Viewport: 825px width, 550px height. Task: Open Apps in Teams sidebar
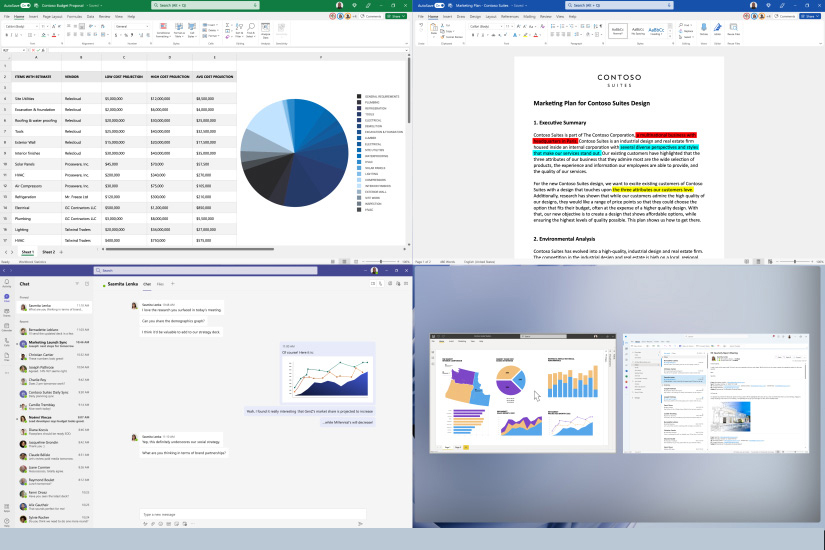(x=6, y=508)
